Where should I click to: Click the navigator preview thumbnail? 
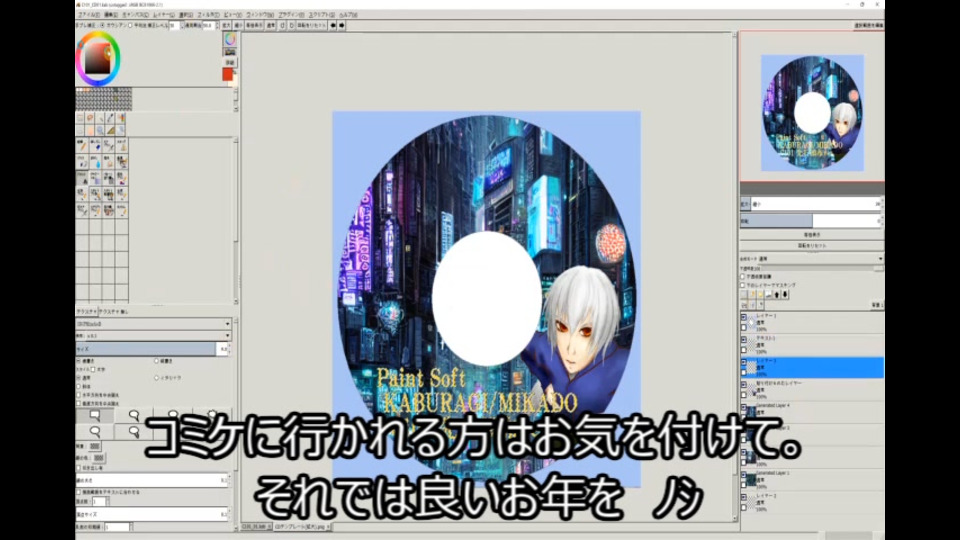pos(812,113)
